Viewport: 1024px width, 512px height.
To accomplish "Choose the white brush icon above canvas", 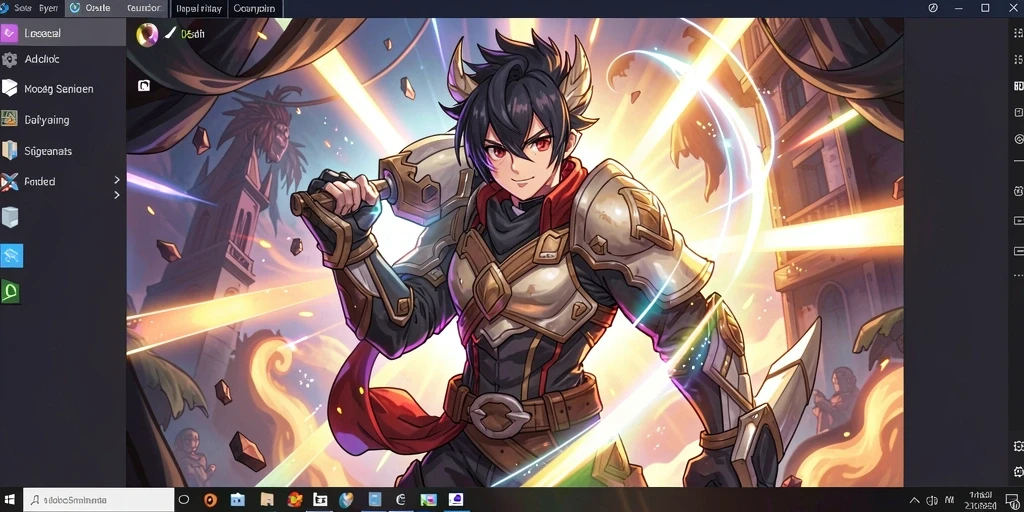I will pyautogui.click(x=170, y=33).
